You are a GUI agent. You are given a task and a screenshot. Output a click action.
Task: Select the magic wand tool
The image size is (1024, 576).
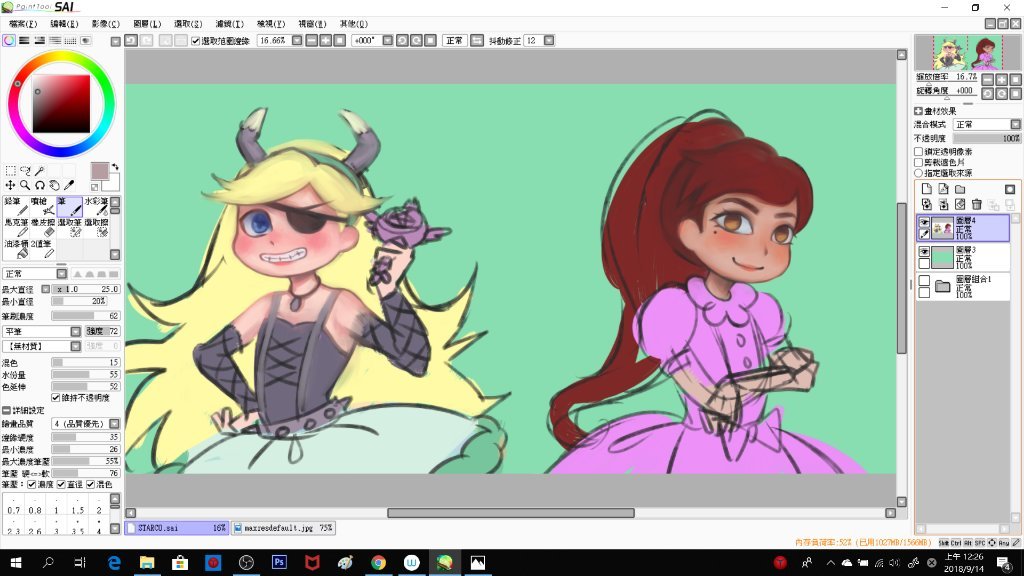(x=39, y=171)
